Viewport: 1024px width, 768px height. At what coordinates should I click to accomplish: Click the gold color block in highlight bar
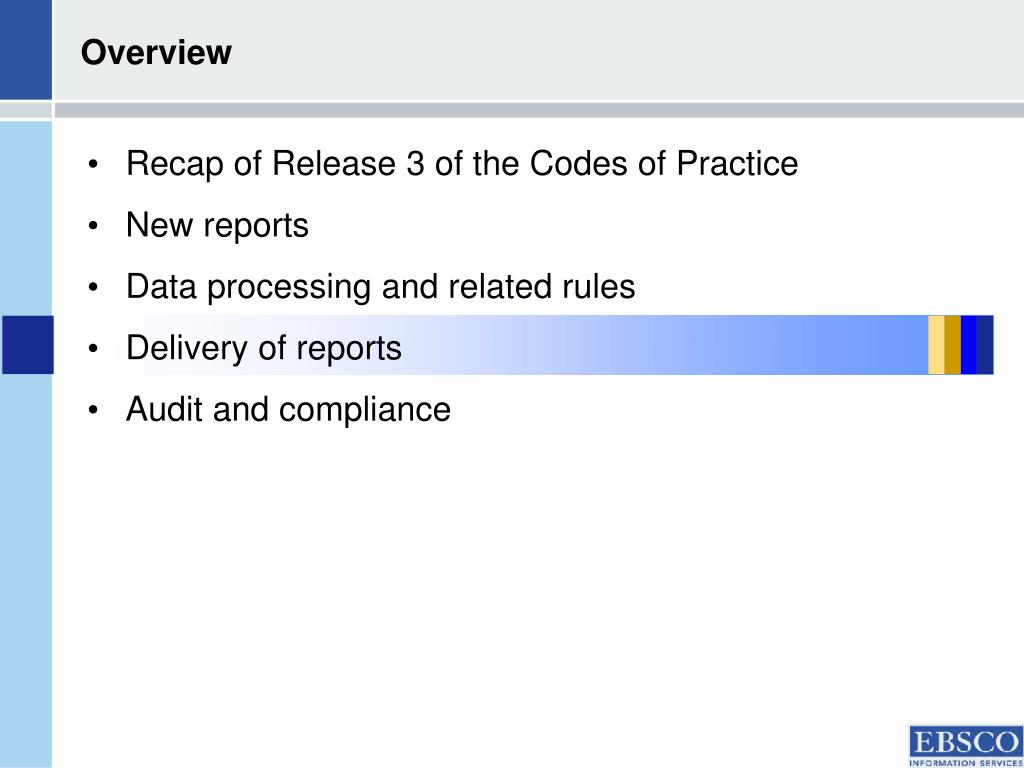coord(953,345)
